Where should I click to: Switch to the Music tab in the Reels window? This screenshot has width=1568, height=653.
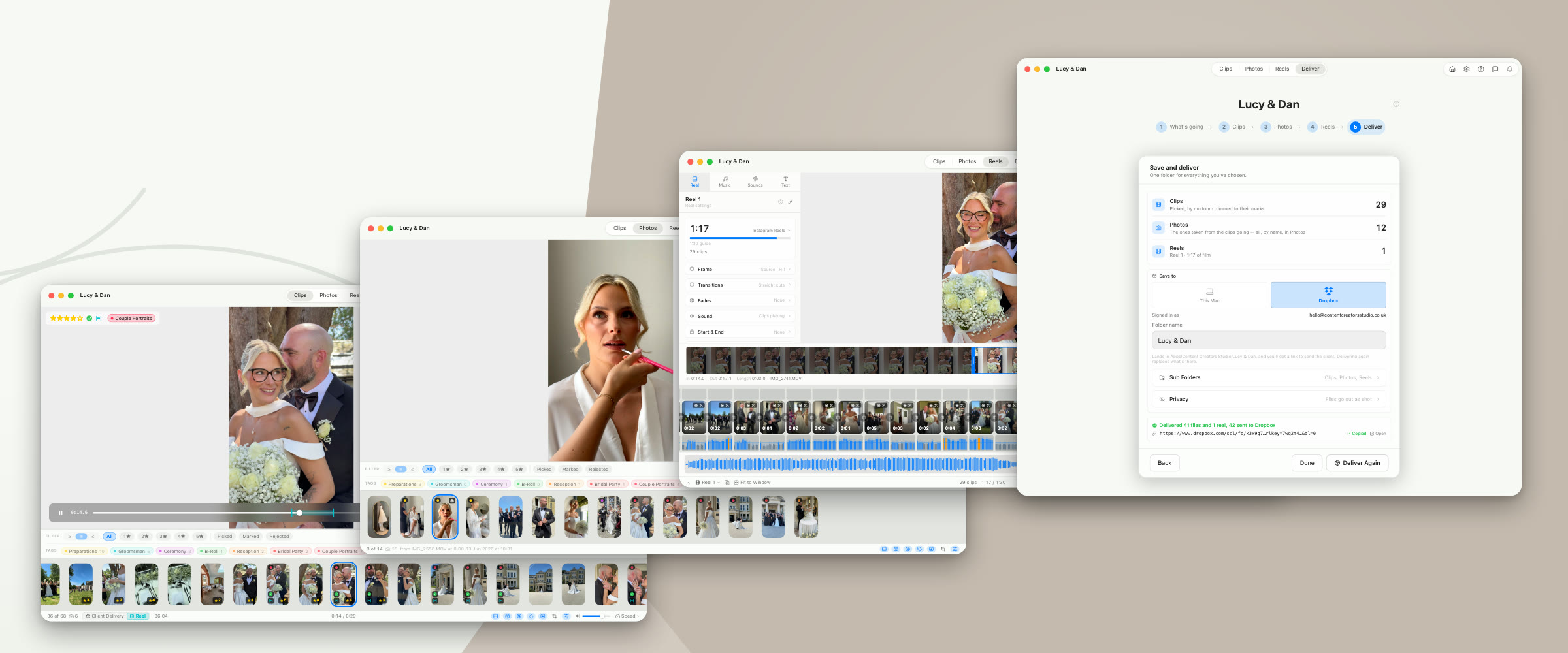coord(725,182)
